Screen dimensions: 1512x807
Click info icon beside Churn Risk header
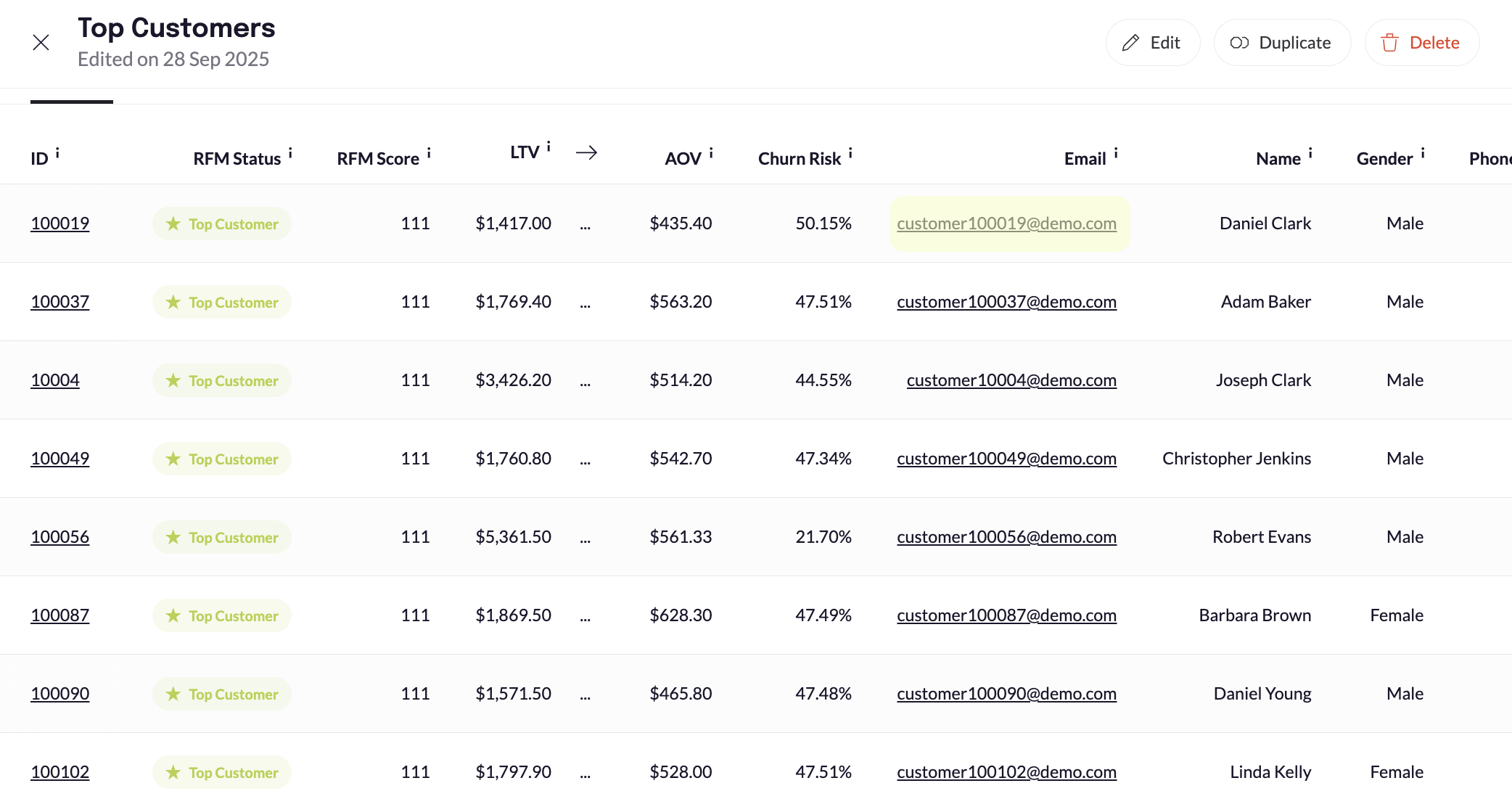850,153
